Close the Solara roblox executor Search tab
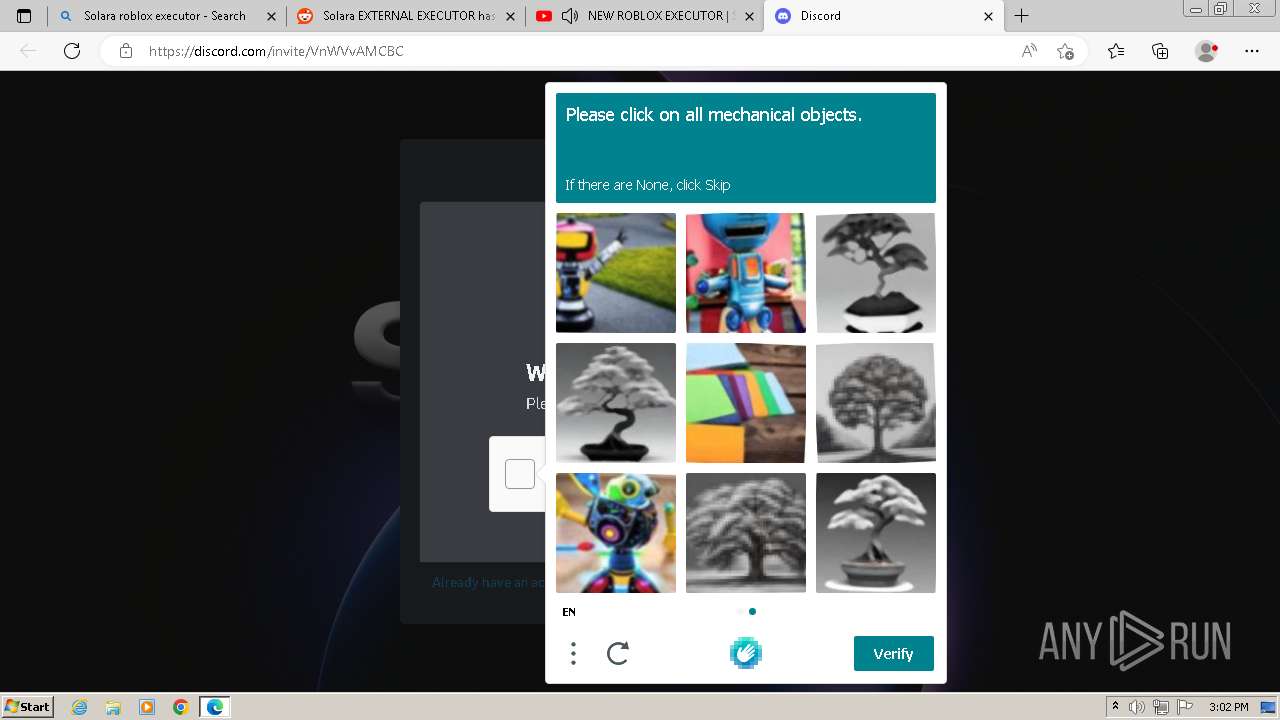 [271, 16]
